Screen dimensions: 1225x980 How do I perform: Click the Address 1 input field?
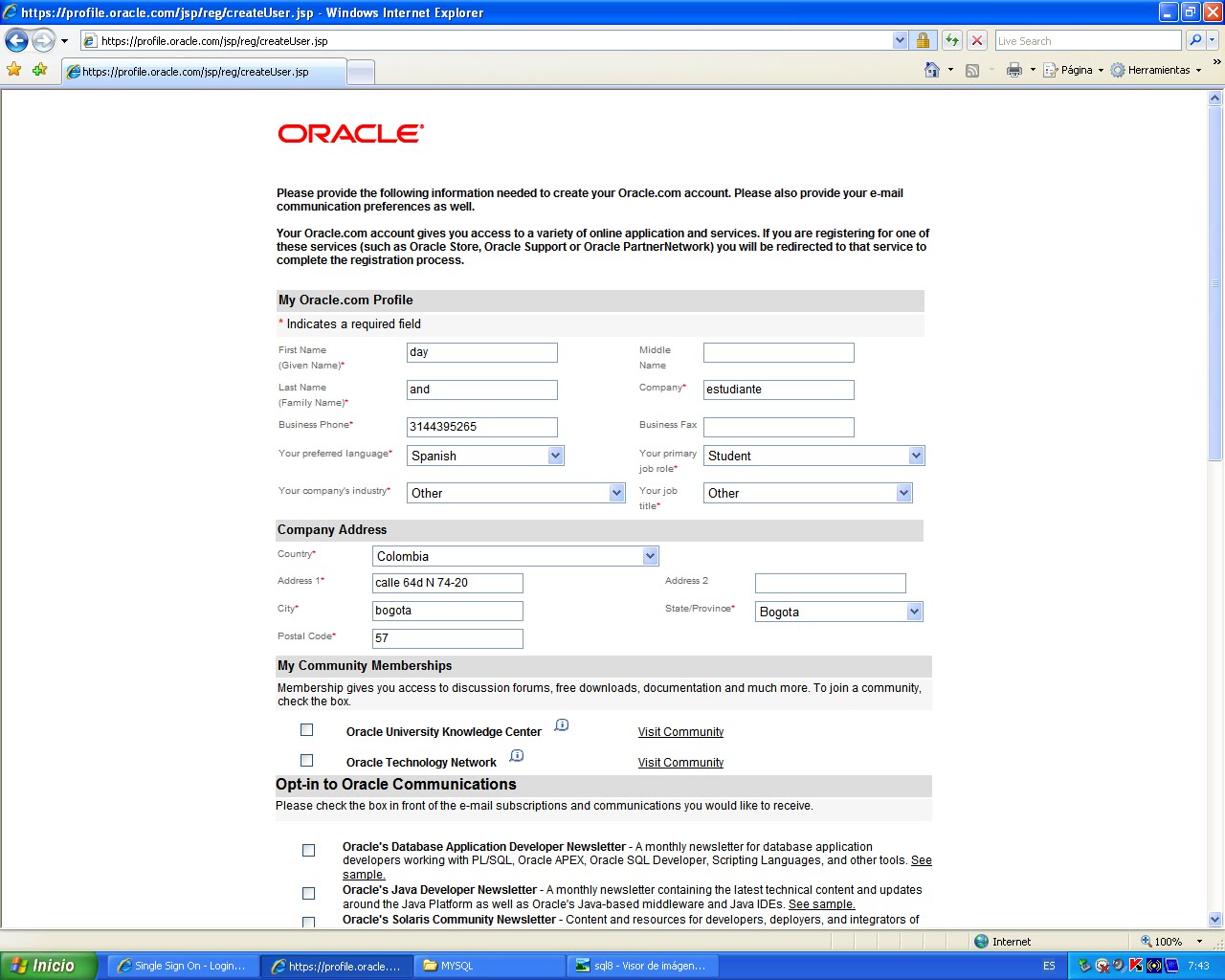pos(448,583)
